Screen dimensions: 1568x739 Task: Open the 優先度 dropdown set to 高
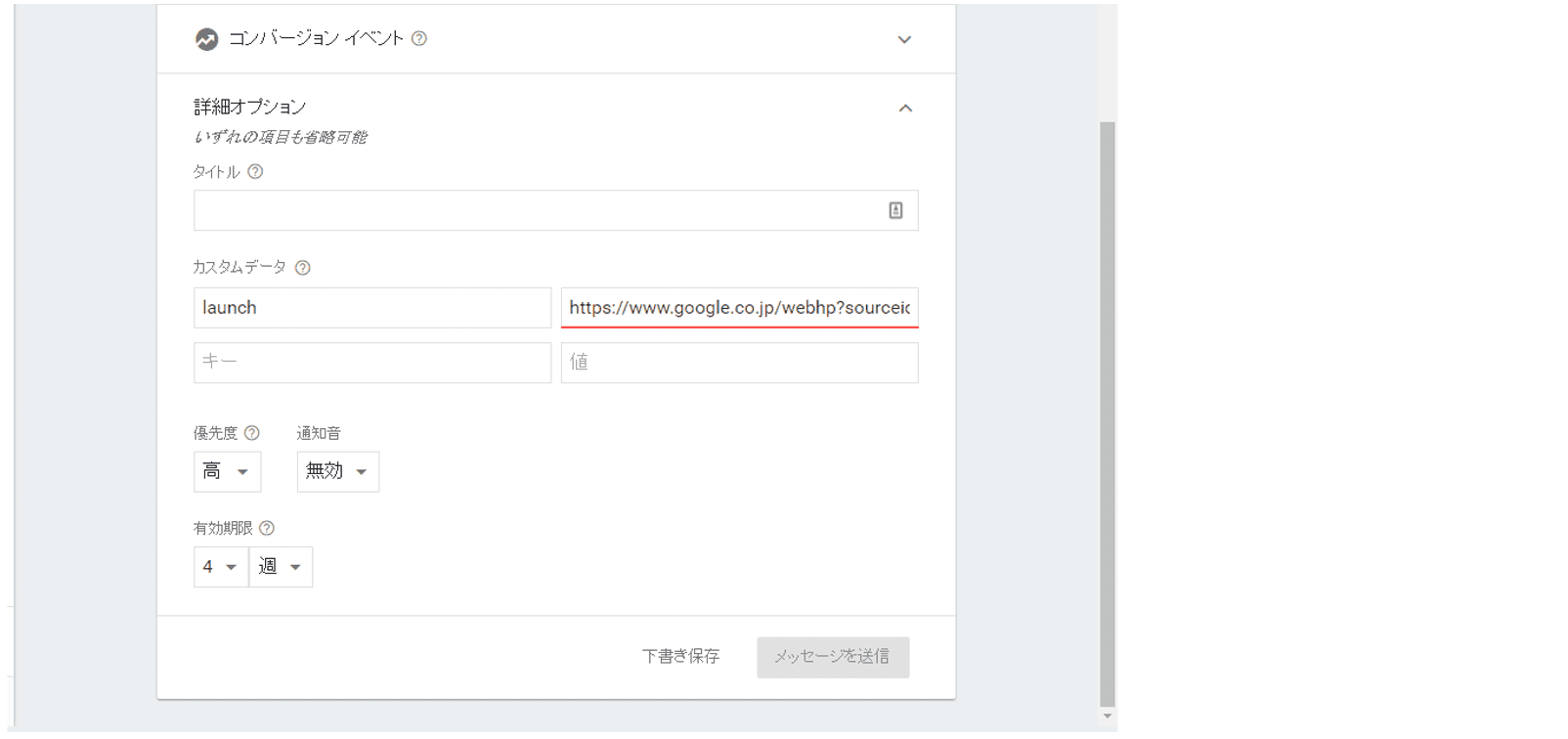point(227,471)
